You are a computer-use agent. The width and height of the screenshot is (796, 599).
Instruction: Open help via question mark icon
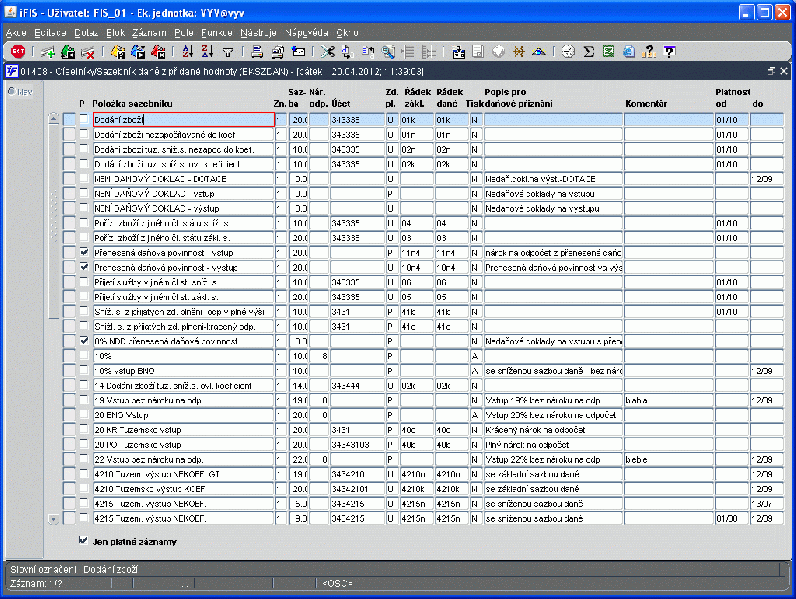tap(649, 51)
